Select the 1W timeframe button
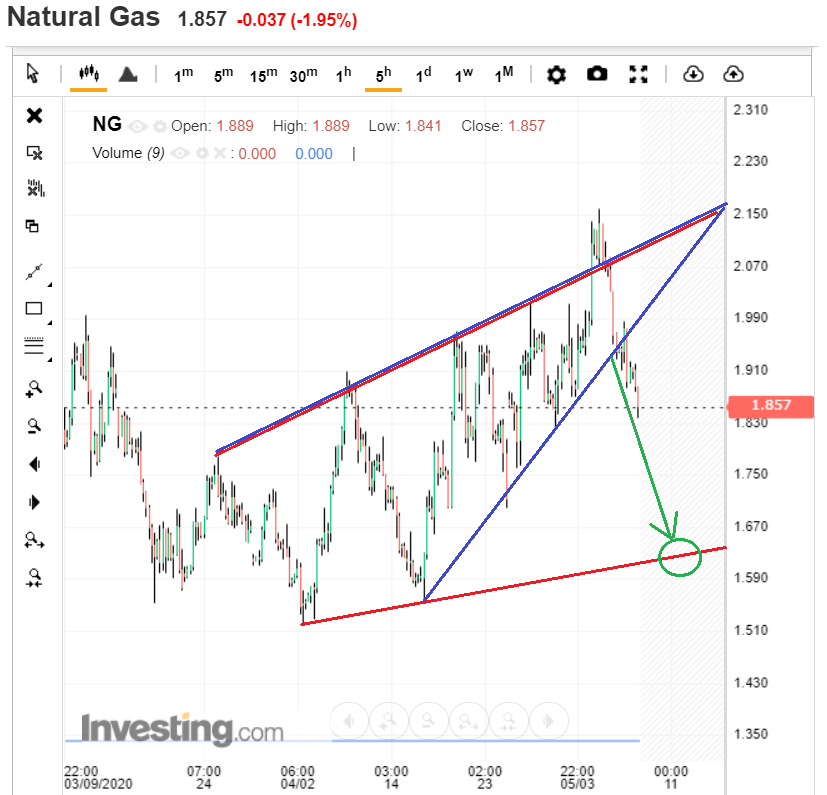Viewport: 827px width, 795px height. tap(464, 75)
